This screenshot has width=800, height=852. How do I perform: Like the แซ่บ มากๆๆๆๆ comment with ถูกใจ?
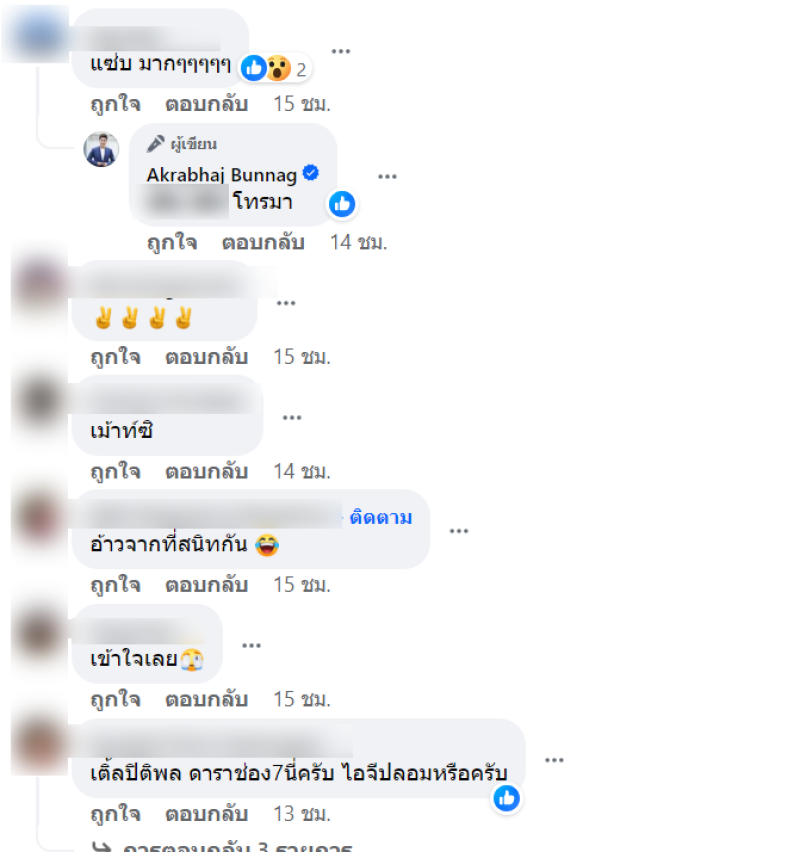click(x=116, y=104)
